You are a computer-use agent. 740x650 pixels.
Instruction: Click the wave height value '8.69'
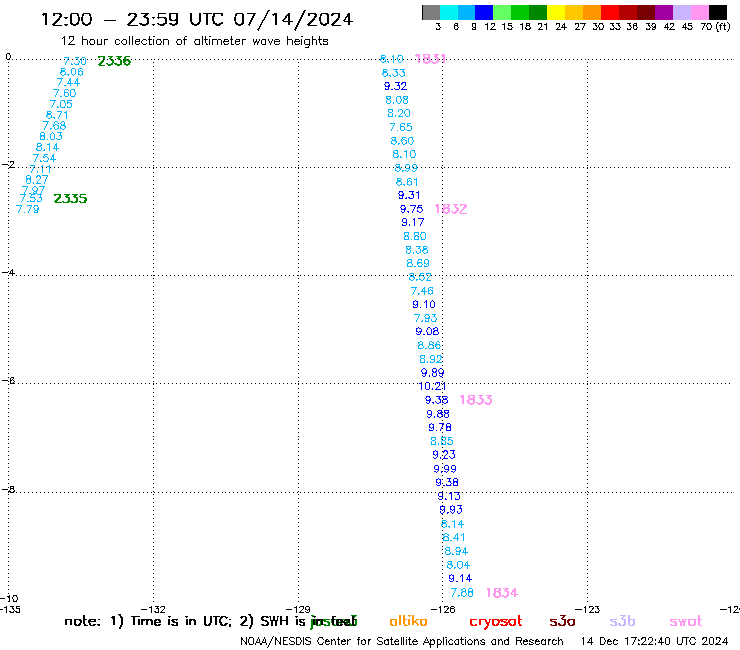point(418,263)
